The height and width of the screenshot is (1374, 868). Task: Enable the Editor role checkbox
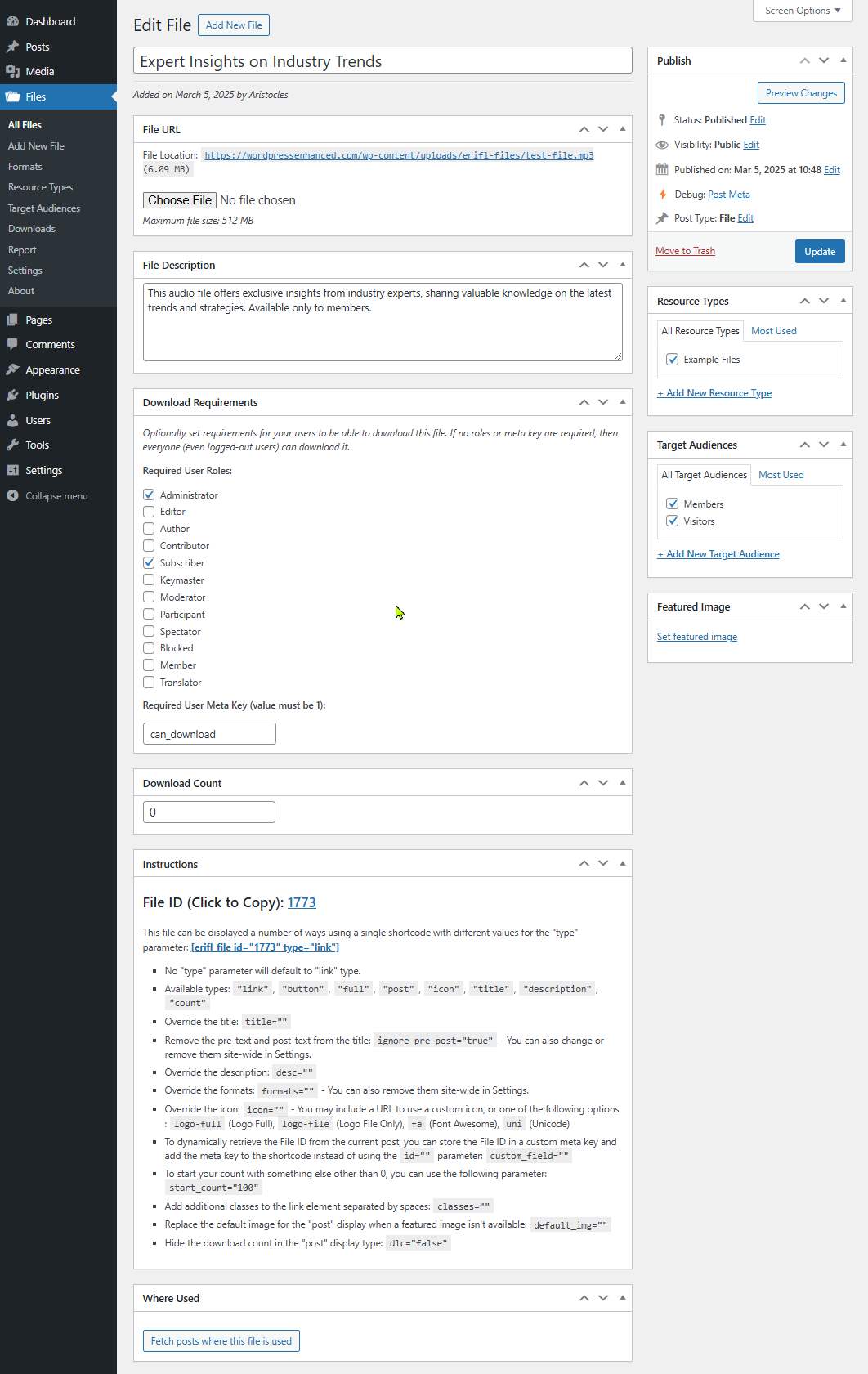(149, 512)
